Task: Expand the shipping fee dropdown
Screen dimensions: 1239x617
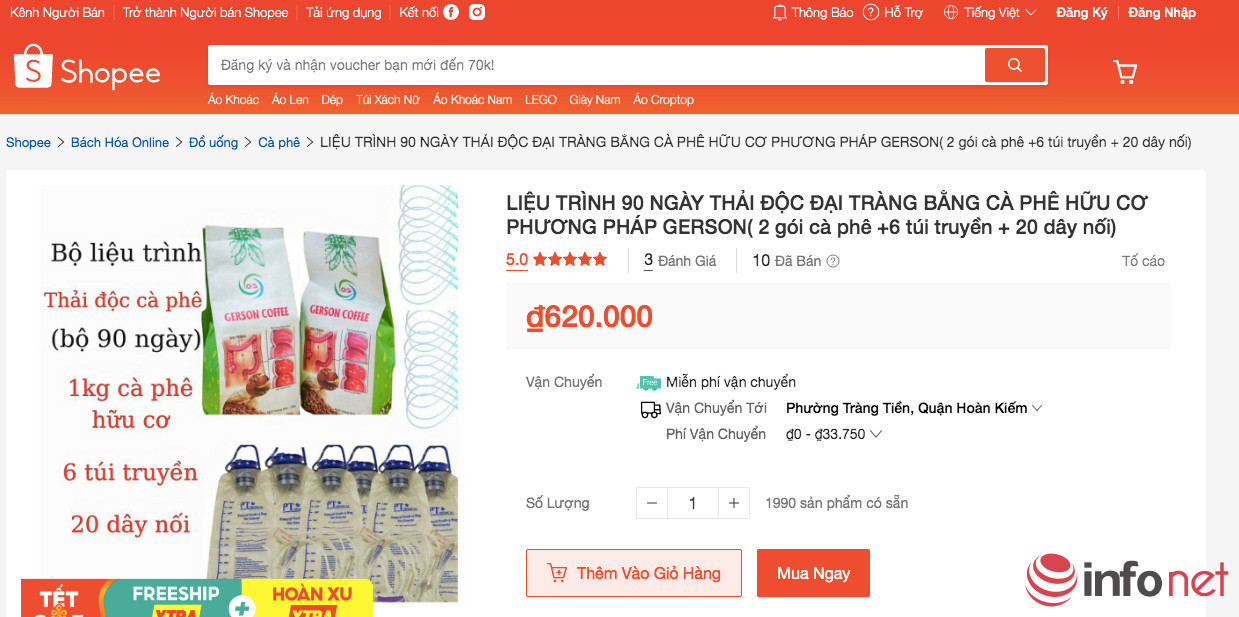Action: 876,434
